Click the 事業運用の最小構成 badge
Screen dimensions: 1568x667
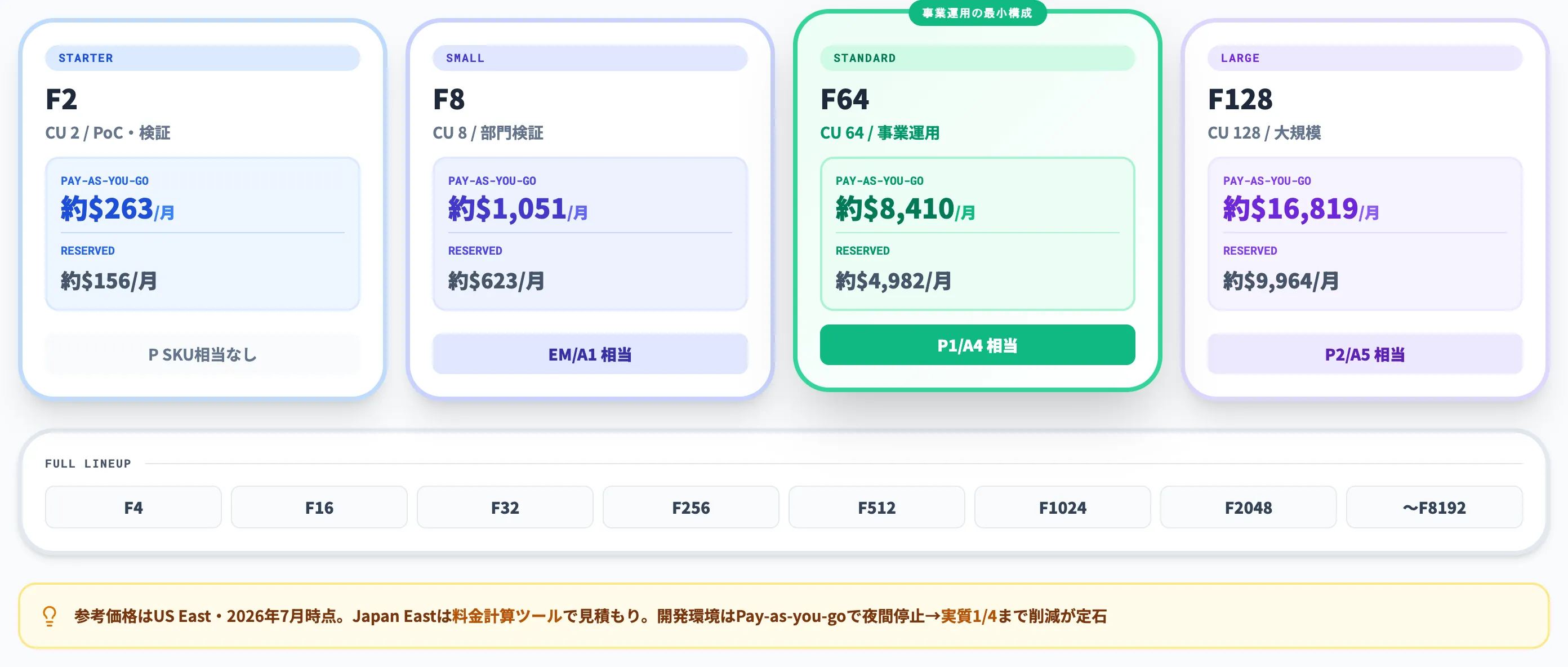[977, 13]
